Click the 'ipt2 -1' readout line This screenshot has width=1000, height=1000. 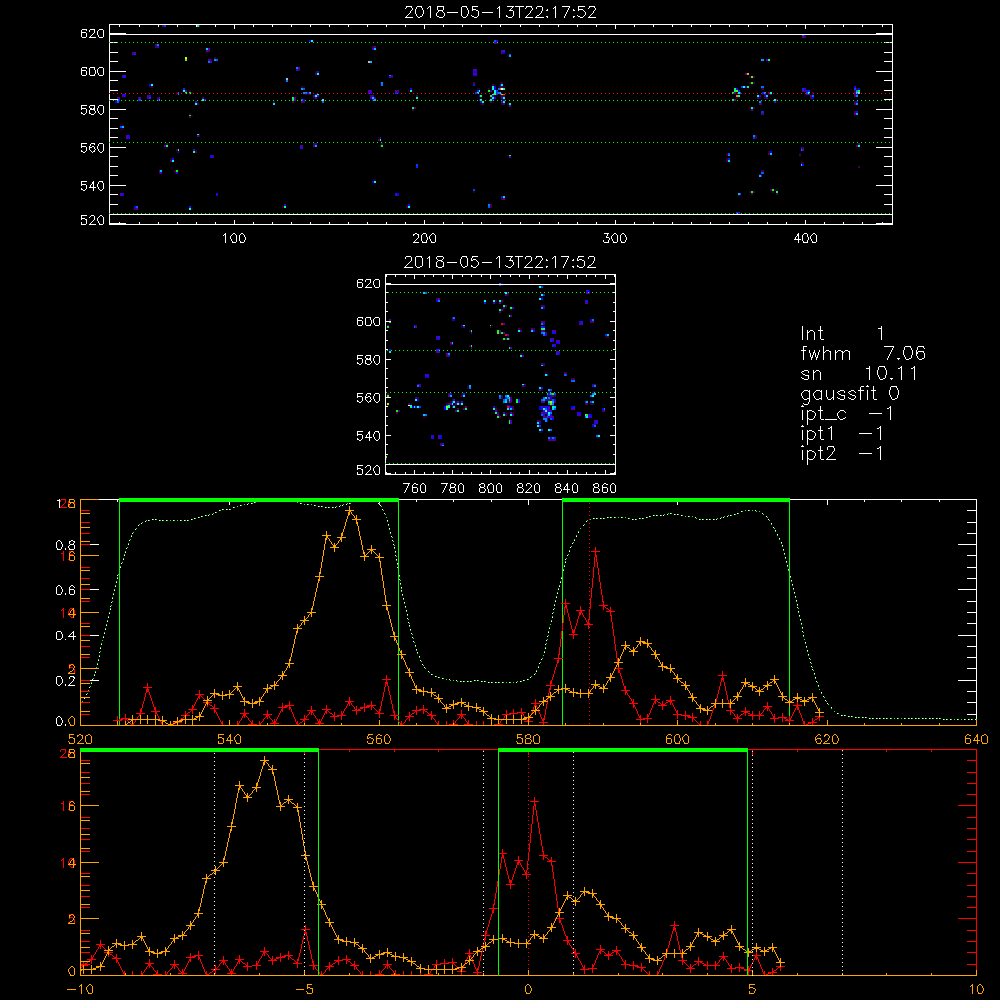pyautogui.click(x=842, y=453)
